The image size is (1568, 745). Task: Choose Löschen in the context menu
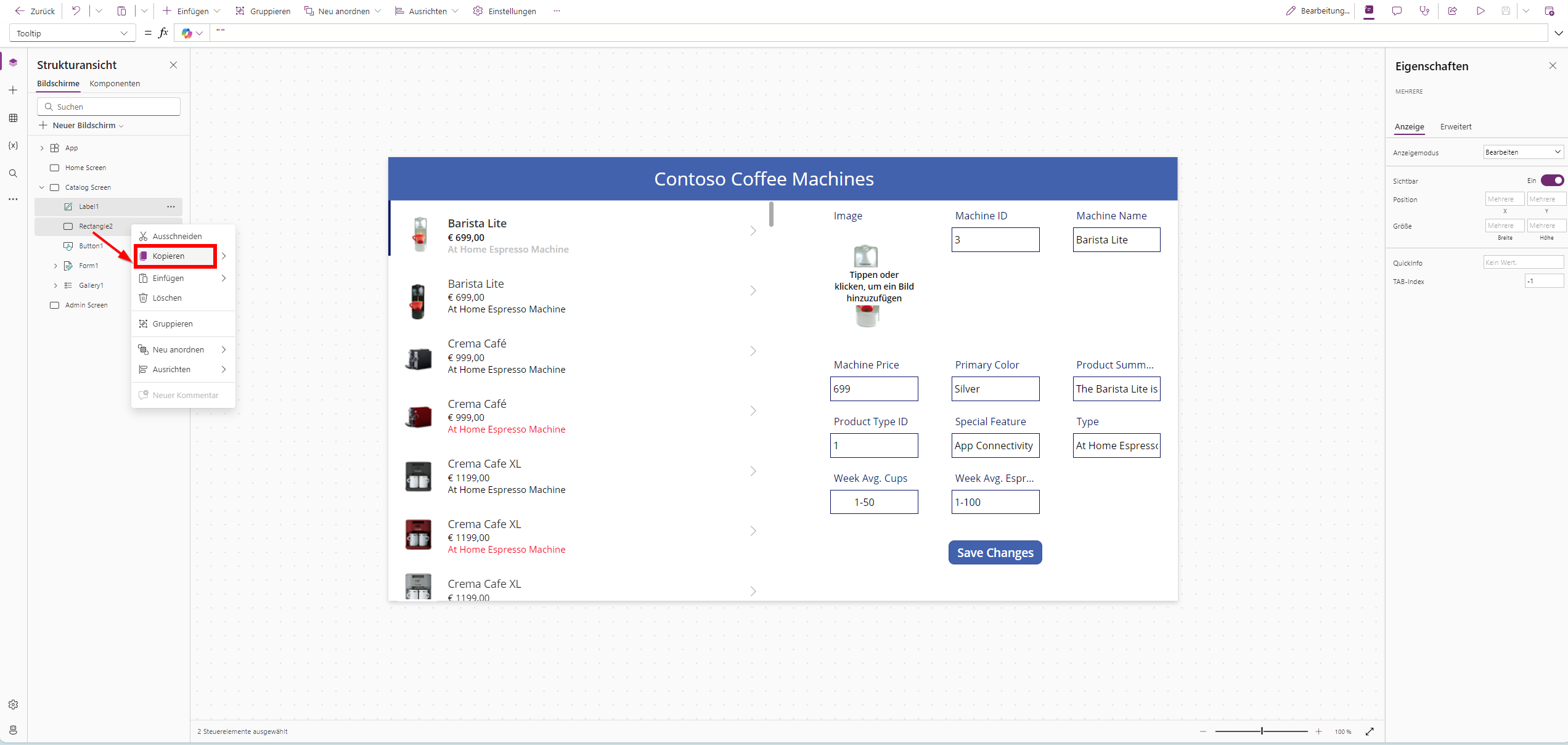(x=183, y=298)
